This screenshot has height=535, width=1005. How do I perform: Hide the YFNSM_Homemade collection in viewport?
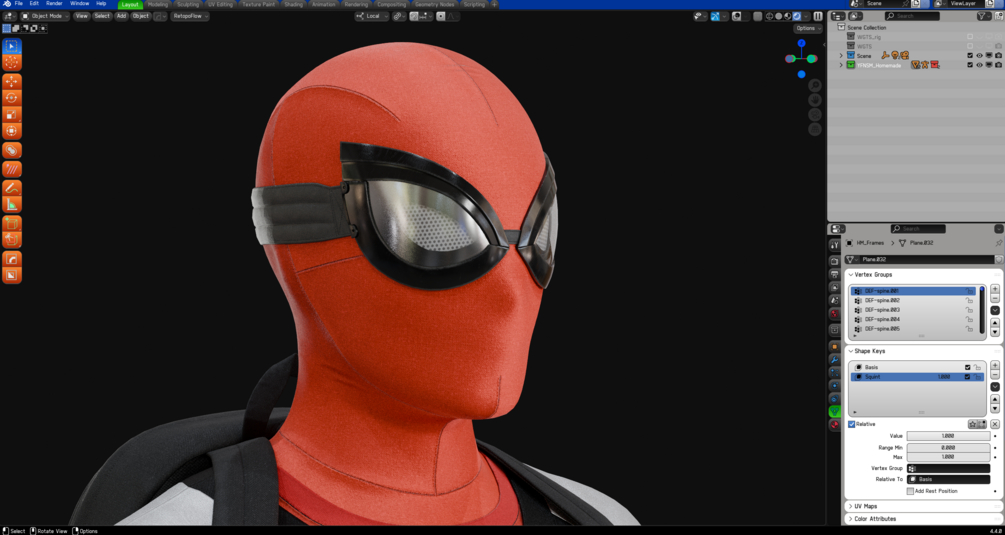[980, 65]
